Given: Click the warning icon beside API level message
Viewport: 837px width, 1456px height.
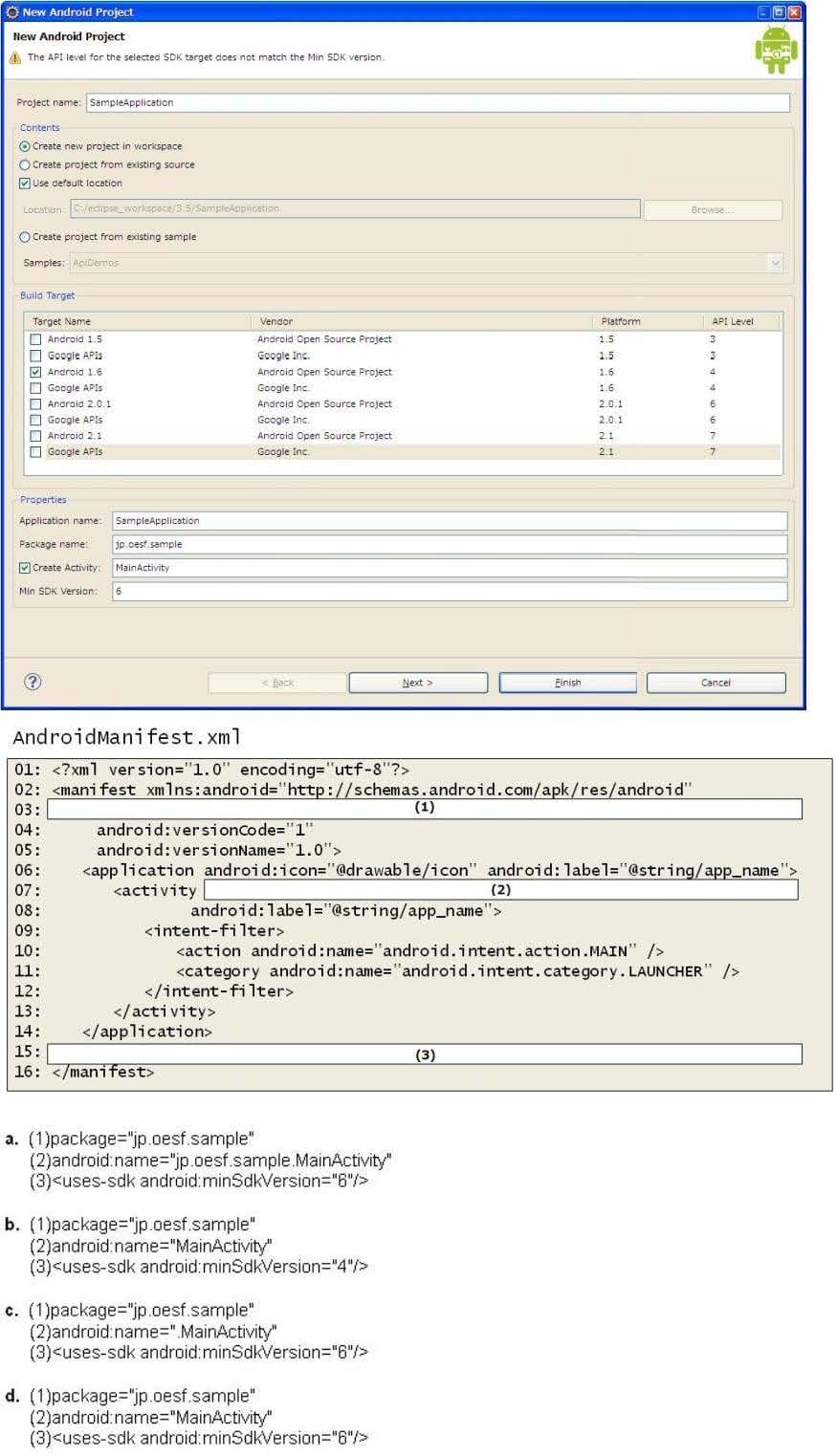Looking at the screenshot, I should (x=15, y=58).
